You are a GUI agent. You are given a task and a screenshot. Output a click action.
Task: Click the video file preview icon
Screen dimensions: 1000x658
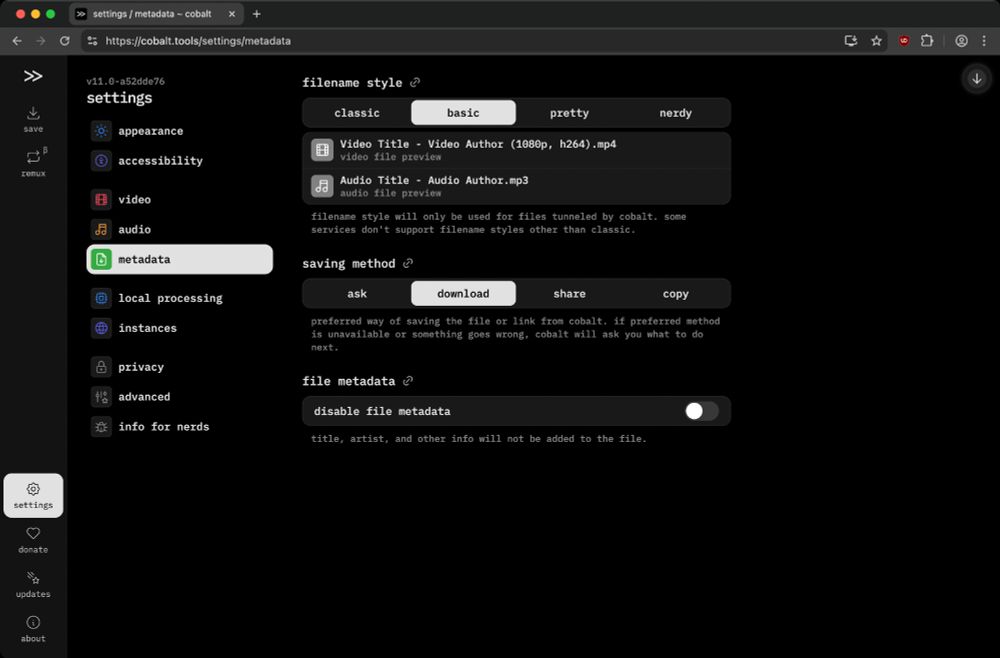[x=322, y=150]
